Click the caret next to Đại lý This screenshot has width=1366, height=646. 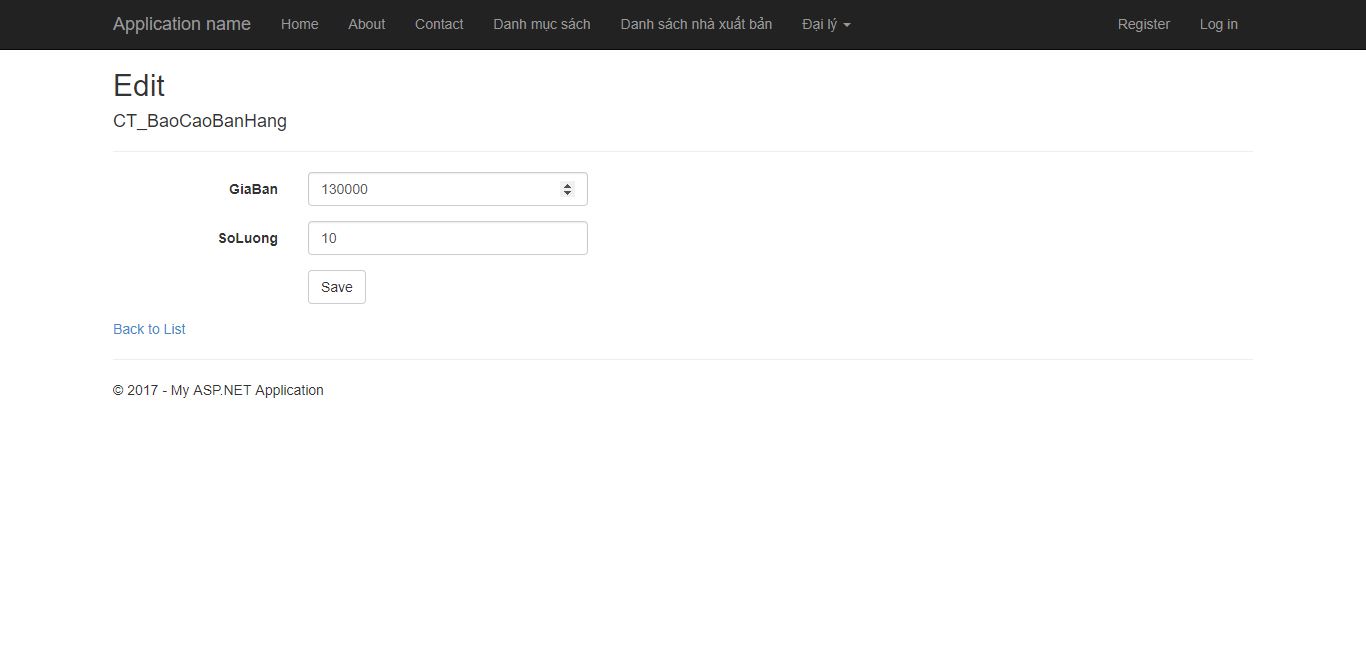(x=847, y=25)
